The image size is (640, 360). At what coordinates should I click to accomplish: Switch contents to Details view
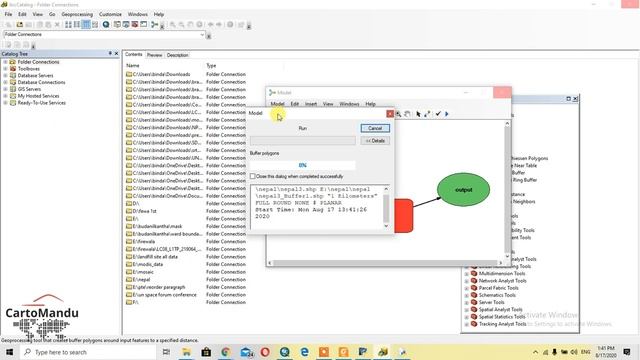point(86,25)
